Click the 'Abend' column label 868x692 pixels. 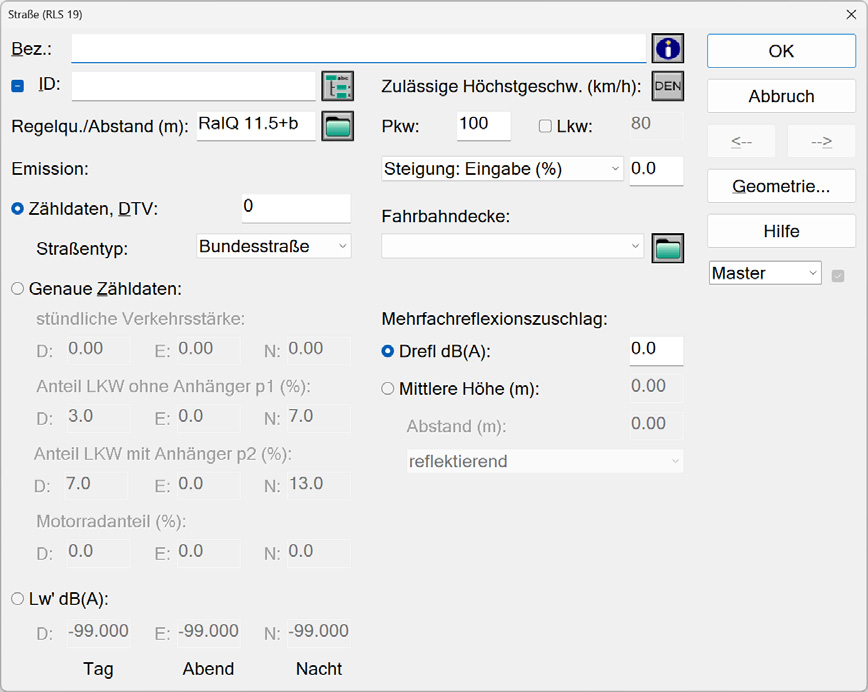click(x=208, y=669)
